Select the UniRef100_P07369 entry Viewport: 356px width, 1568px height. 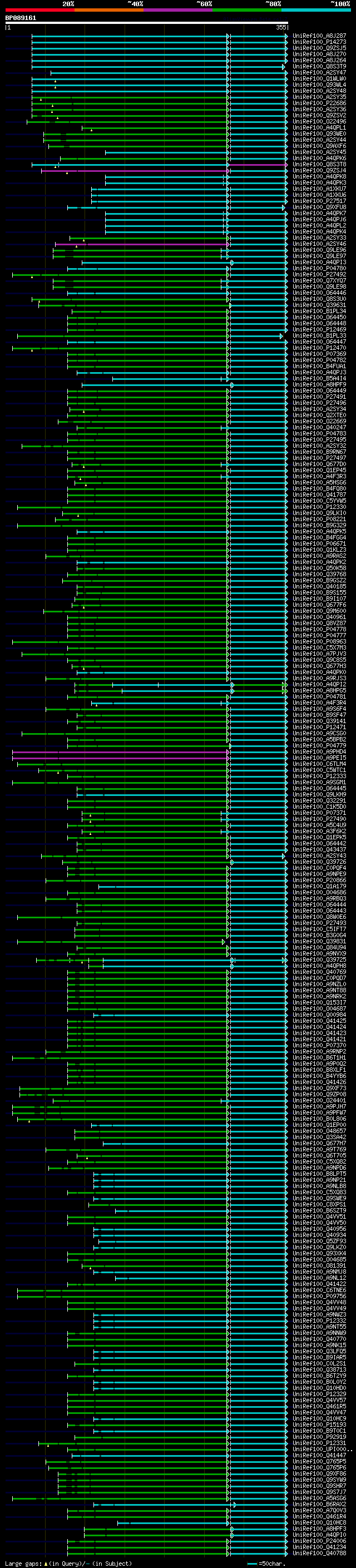coord(319,354)
